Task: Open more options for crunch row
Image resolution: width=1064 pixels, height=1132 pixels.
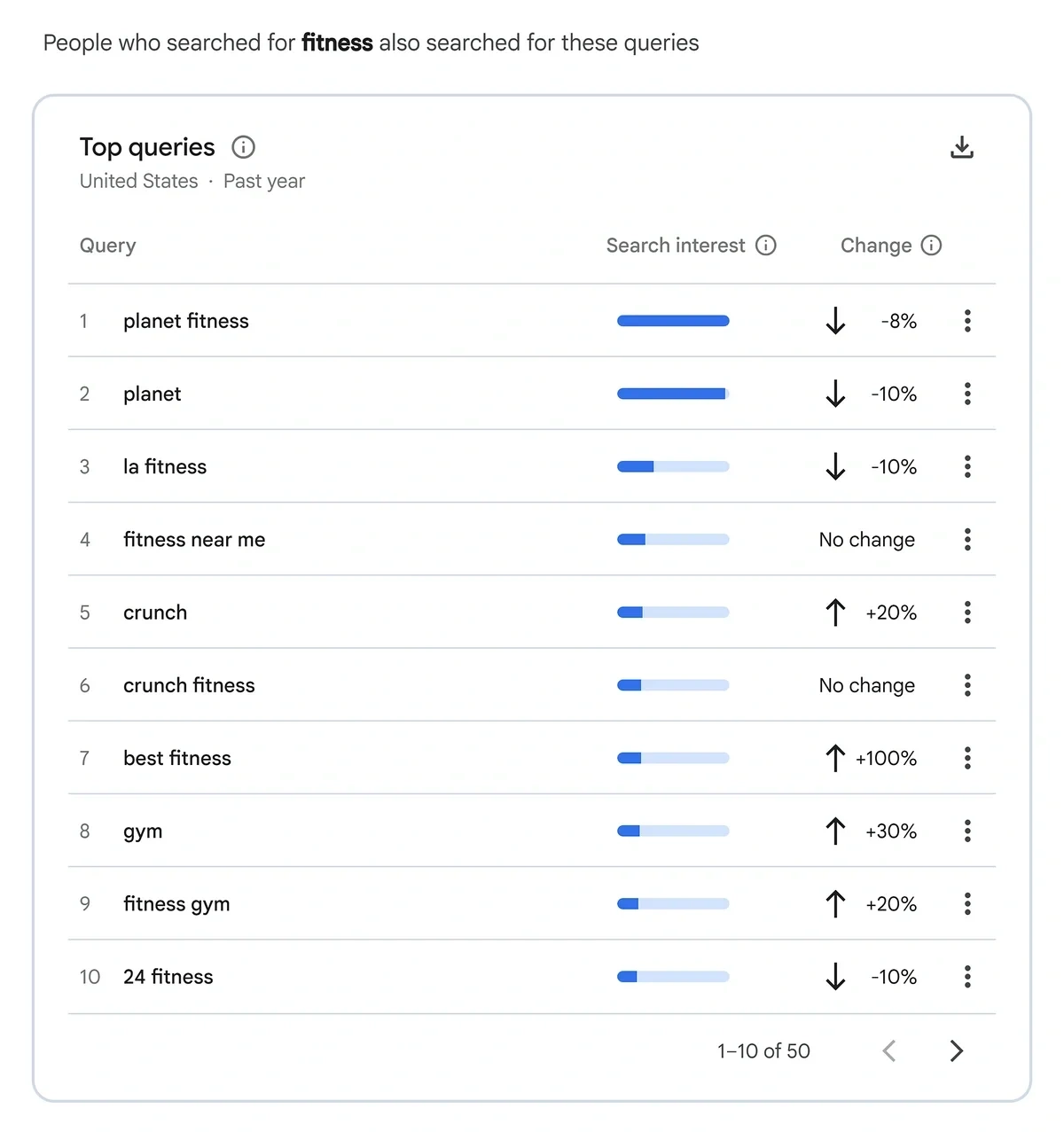Action: (967, 613)
